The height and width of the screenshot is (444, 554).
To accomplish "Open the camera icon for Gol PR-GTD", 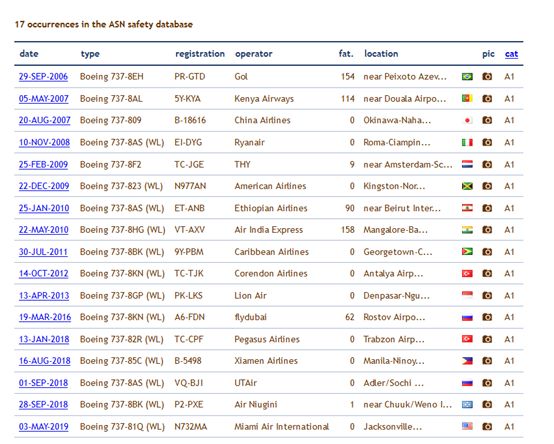I will pyautogui.click(x=487, y=76).
